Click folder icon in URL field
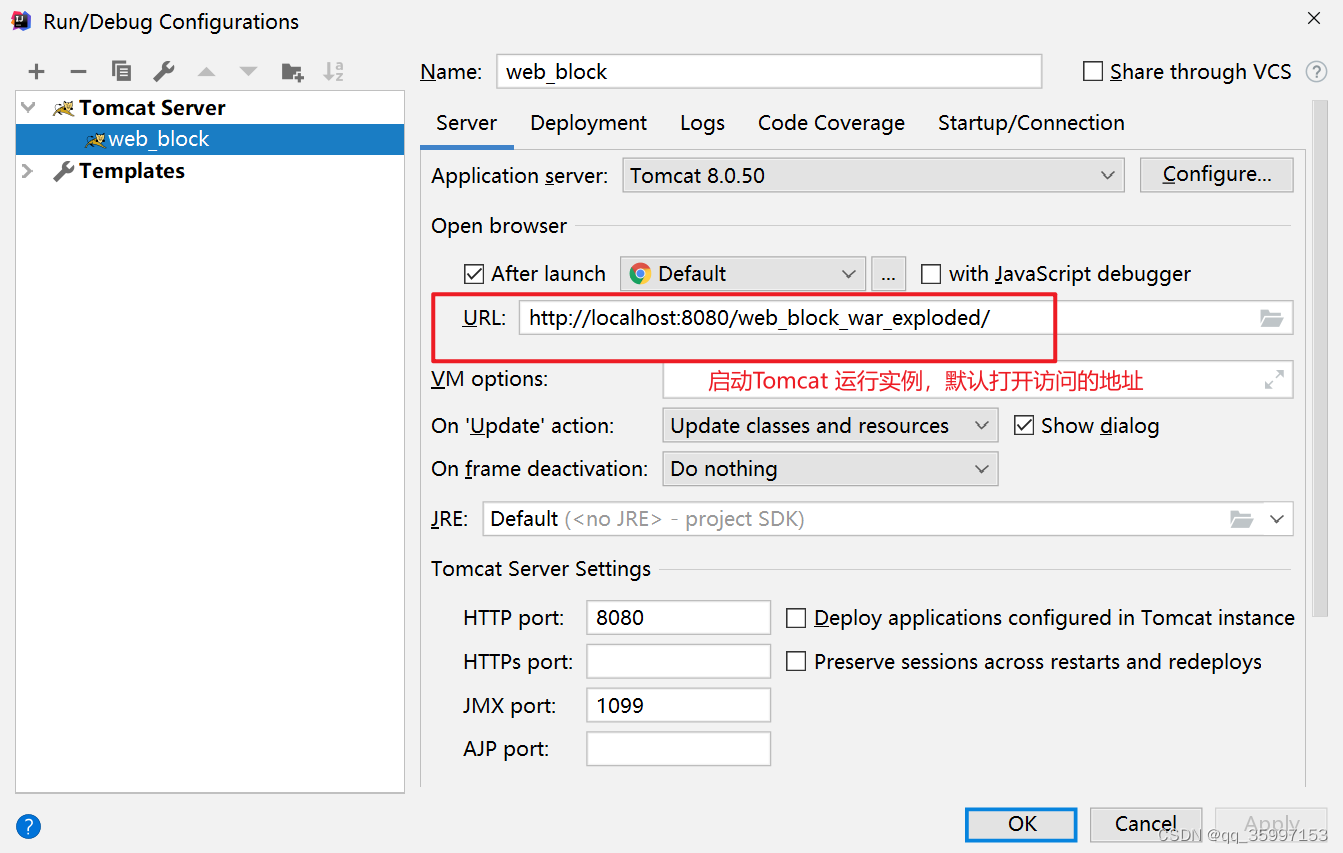 click(x=1271, y=318)
